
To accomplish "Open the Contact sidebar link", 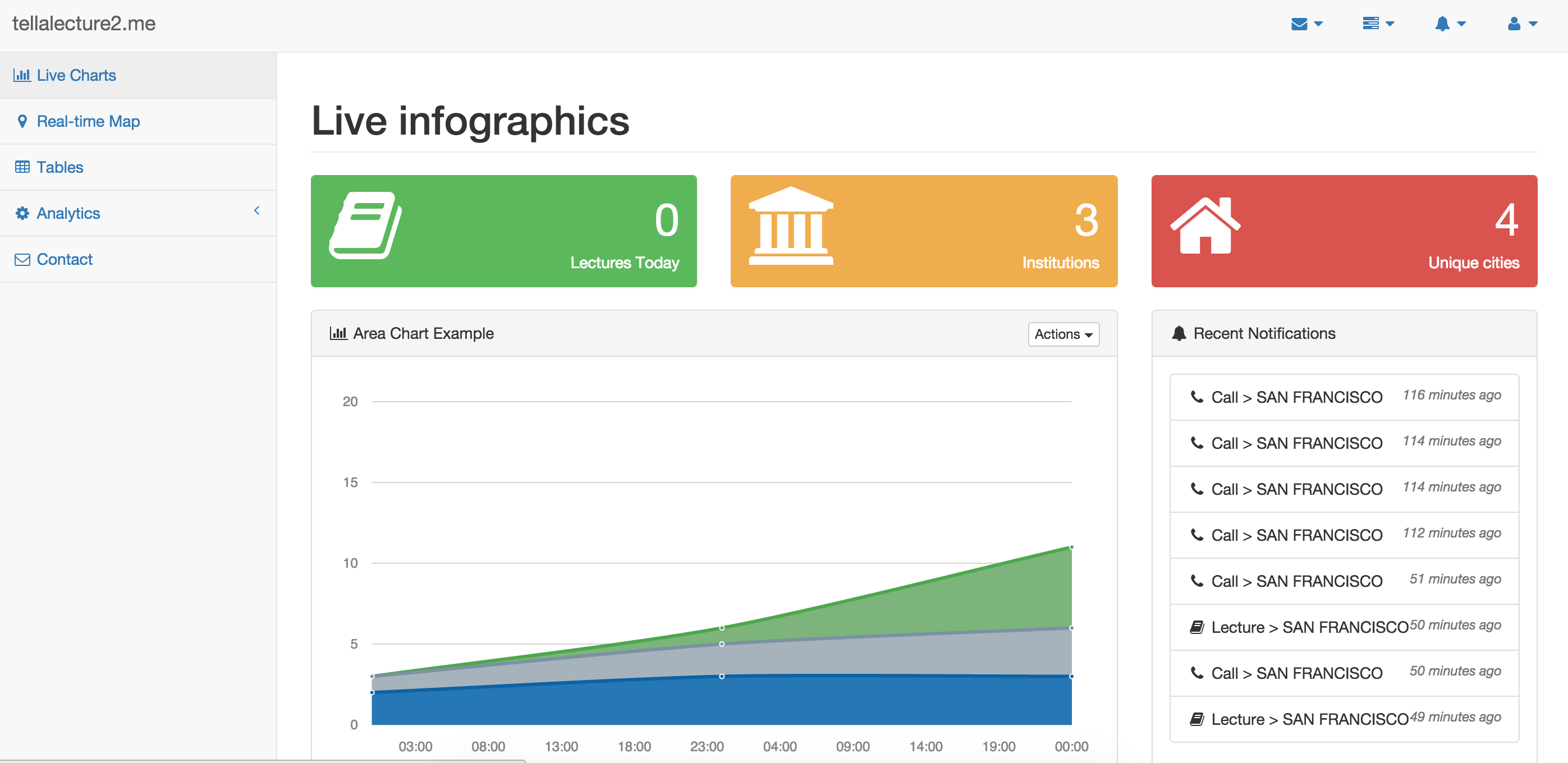I will 64,259.
